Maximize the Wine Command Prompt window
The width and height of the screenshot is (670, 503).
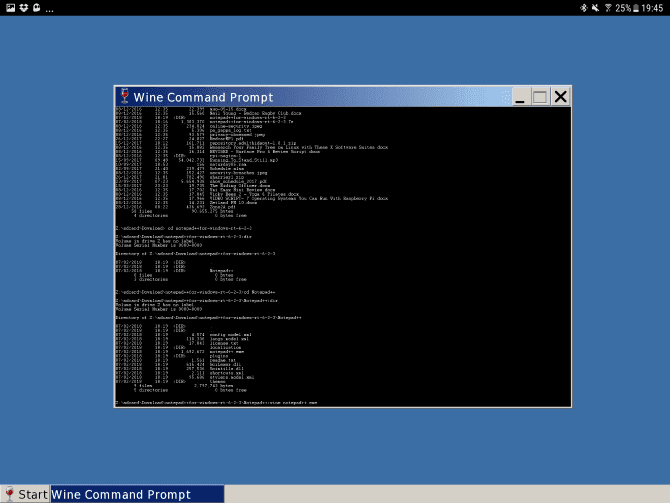(x=540, y=97)
